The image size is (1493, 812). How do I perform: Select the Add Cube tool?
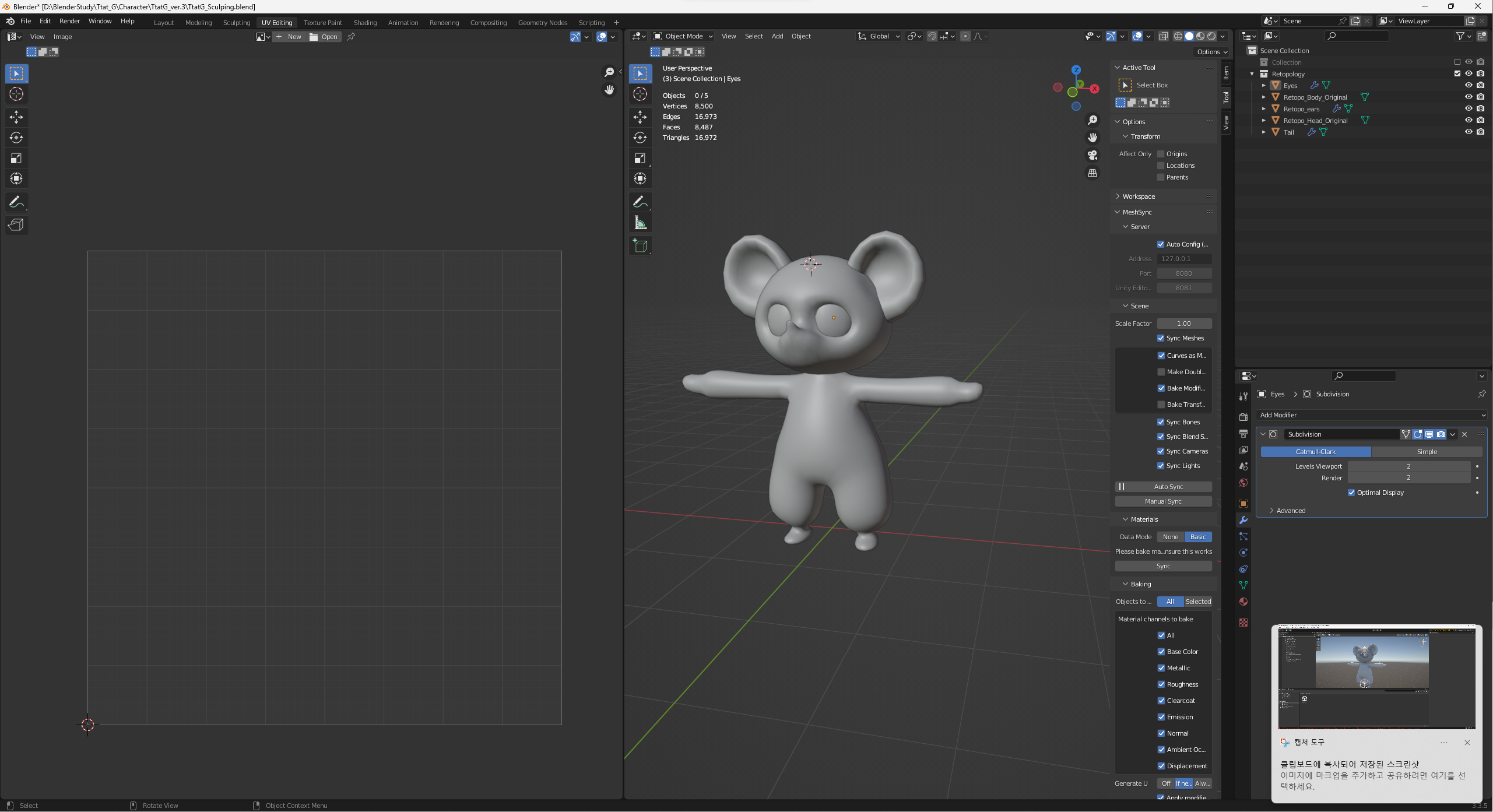click(x=640, y=246)
